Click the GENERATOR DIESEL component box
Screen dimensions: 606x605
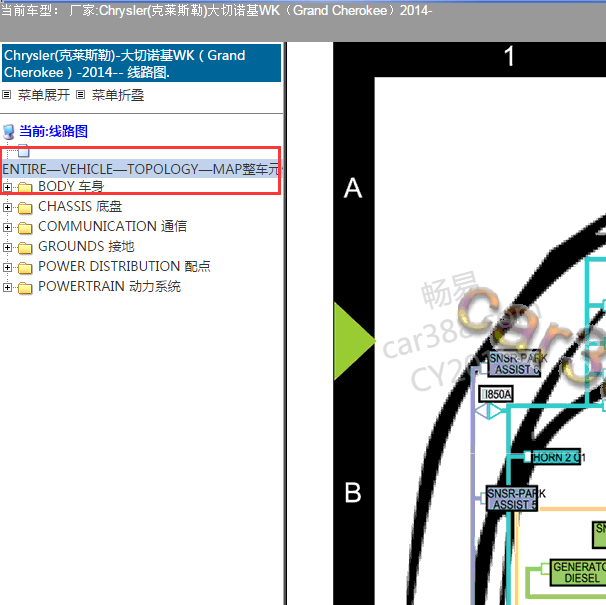578,573
